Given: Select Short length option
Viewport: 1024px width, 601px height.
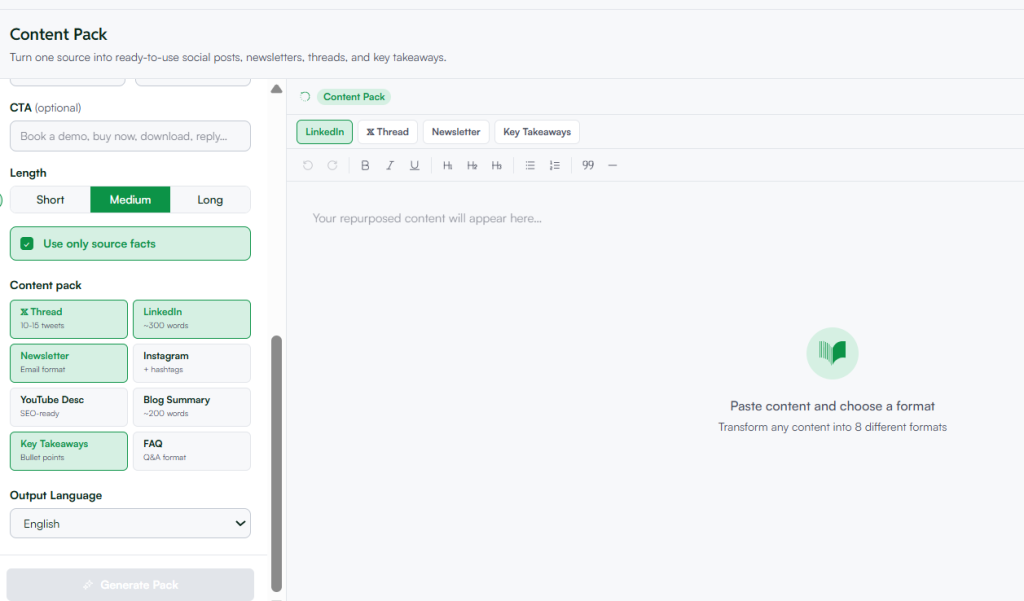Looking at the screenshot, I should tap(50, 200).
